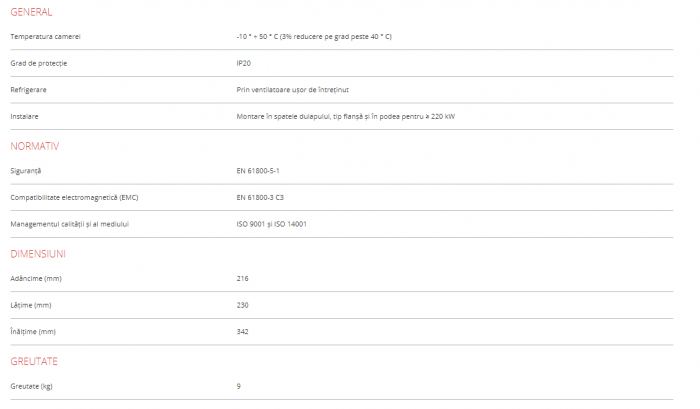The image size is (700, 409).
Task: Click the GENERAL section heading
Action: pos(30,12)
